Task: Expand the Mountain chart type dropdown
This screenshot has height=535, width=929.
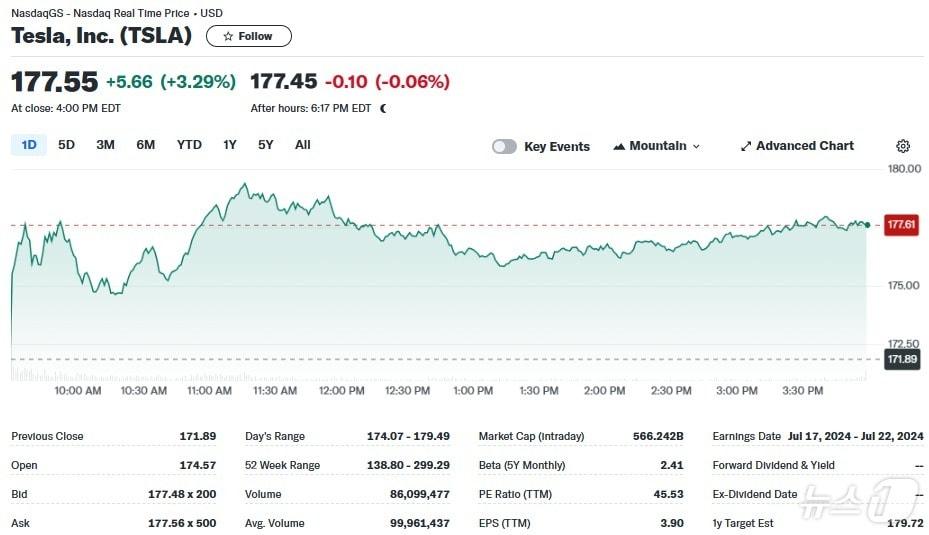Action: tap(696, 146)
